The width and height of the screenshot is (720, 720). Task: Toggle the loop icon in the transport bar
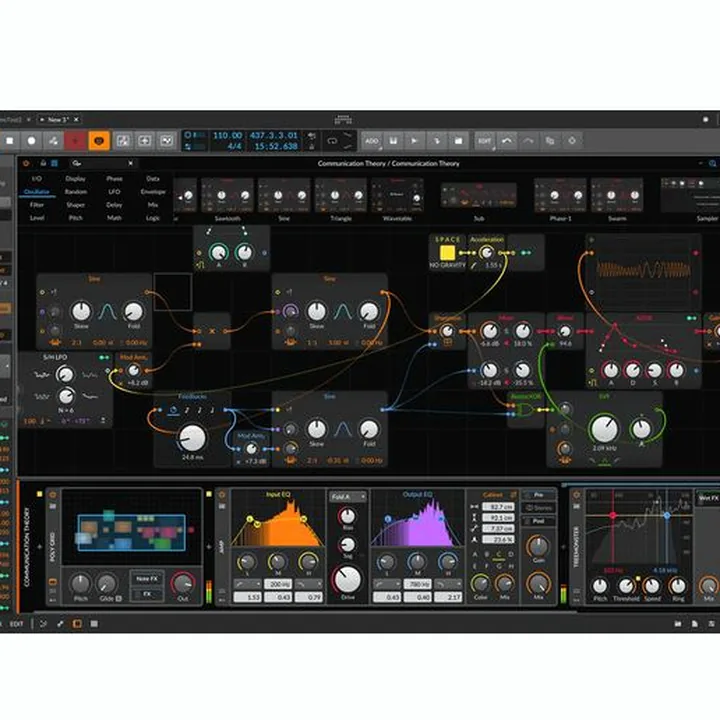tap(332, 141)
